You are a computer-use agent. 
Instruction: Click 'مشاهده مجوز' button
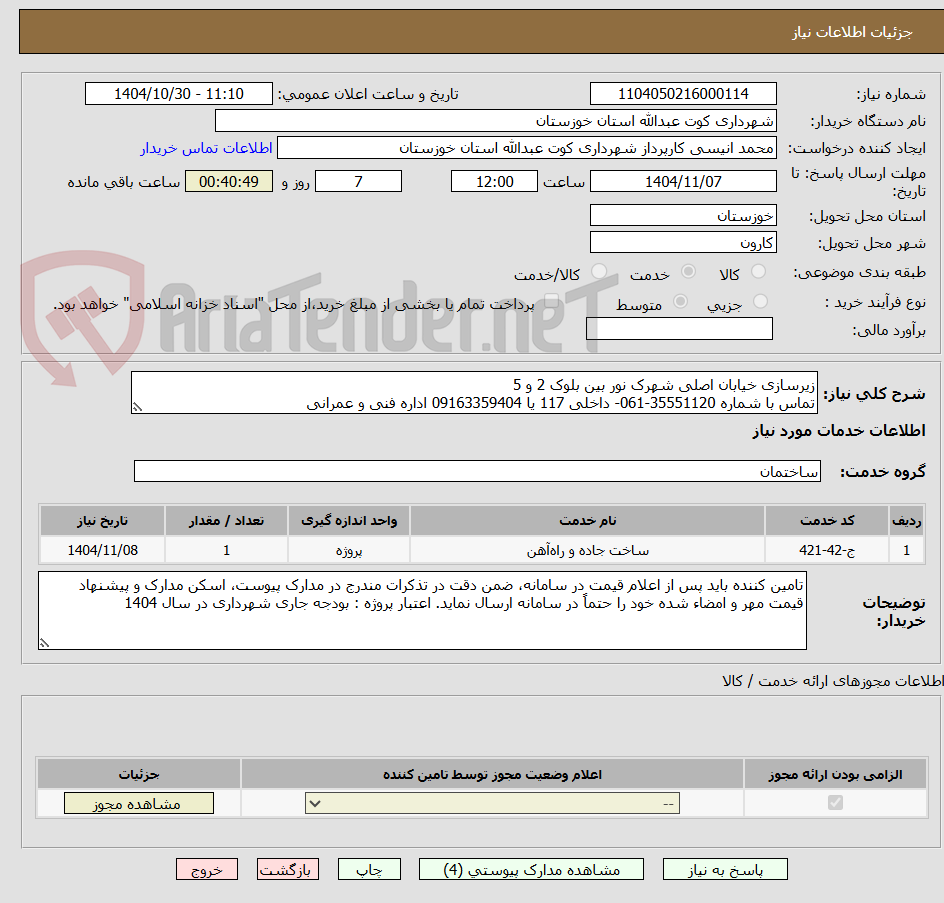[x=138, y=804]
